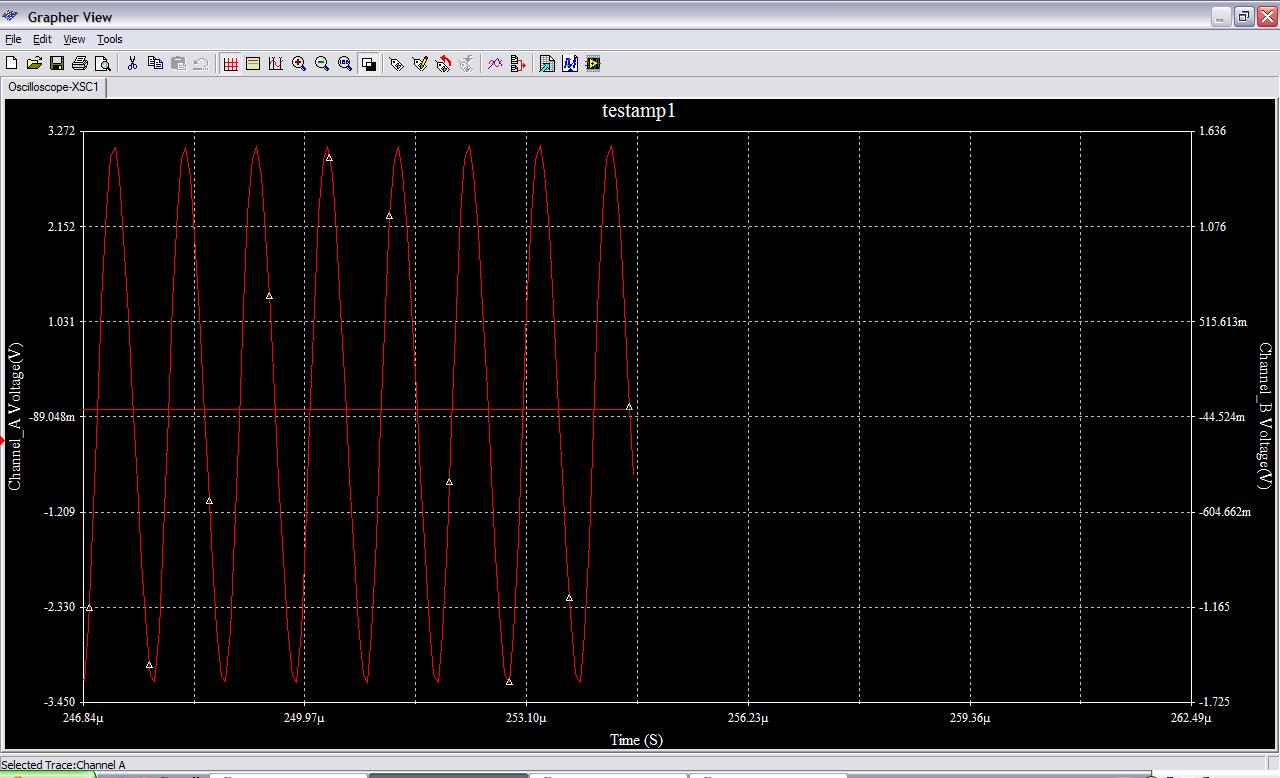The width and height of the screenshot is (1280, 778).
Task: Open the Tools menu
Action: (x=110, y=39)
